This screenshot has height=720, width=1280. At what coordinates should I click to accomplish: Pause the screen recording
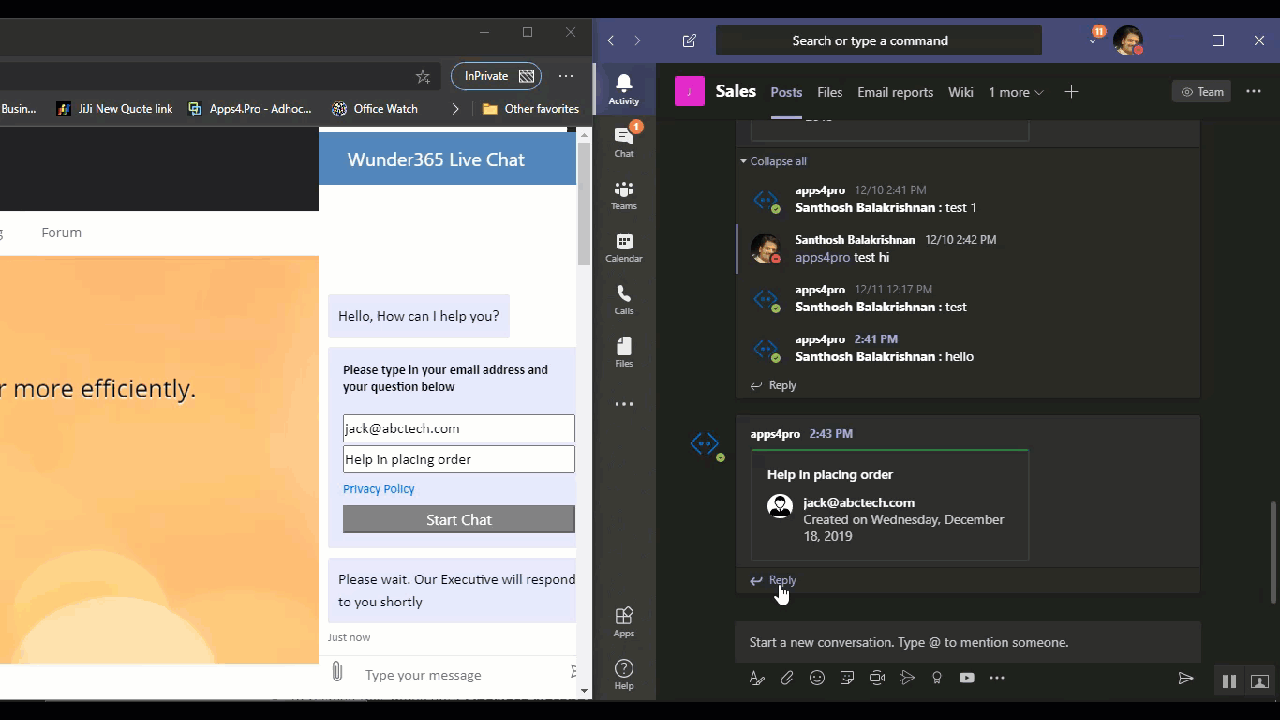point(1229,682)
